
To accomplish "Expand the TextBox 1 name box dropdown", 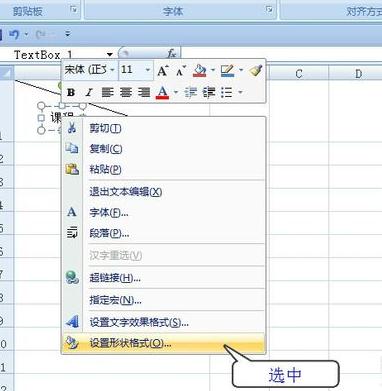I will (110, 54).
